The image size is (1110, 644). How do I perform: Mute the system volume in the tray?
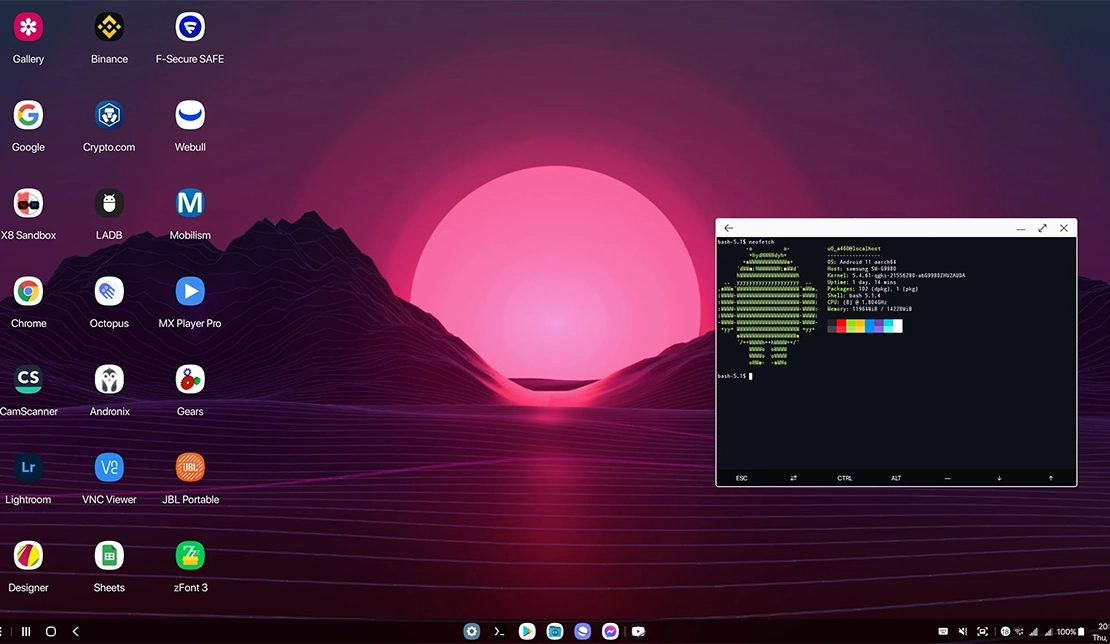point(963,631)
